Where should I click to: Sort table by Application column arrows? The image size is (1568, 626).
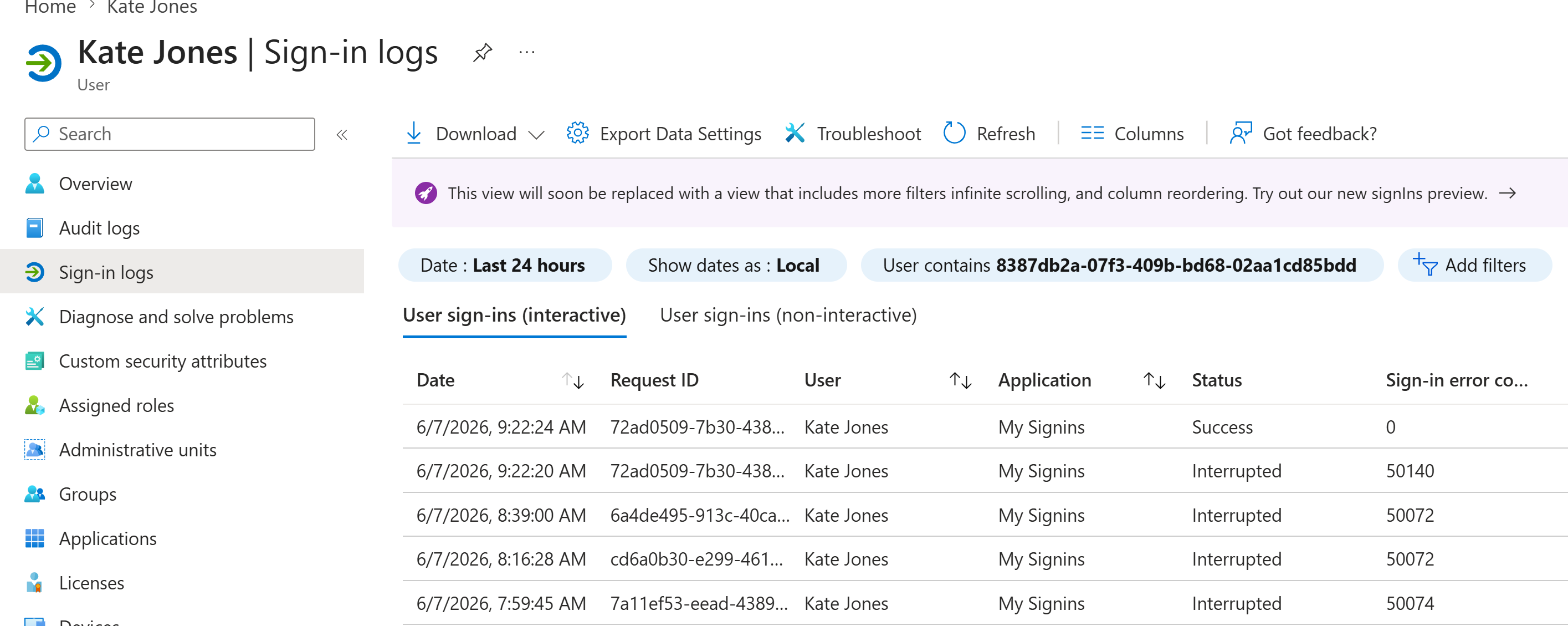pyautogui.click(x=1154, y=380)
